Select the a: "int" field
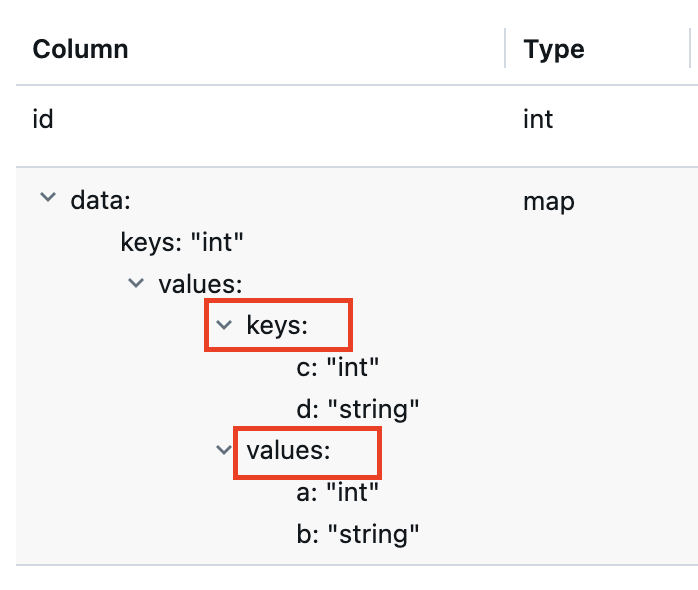Image resolution: width=698 pixels, height=590 pixels. 337,492
